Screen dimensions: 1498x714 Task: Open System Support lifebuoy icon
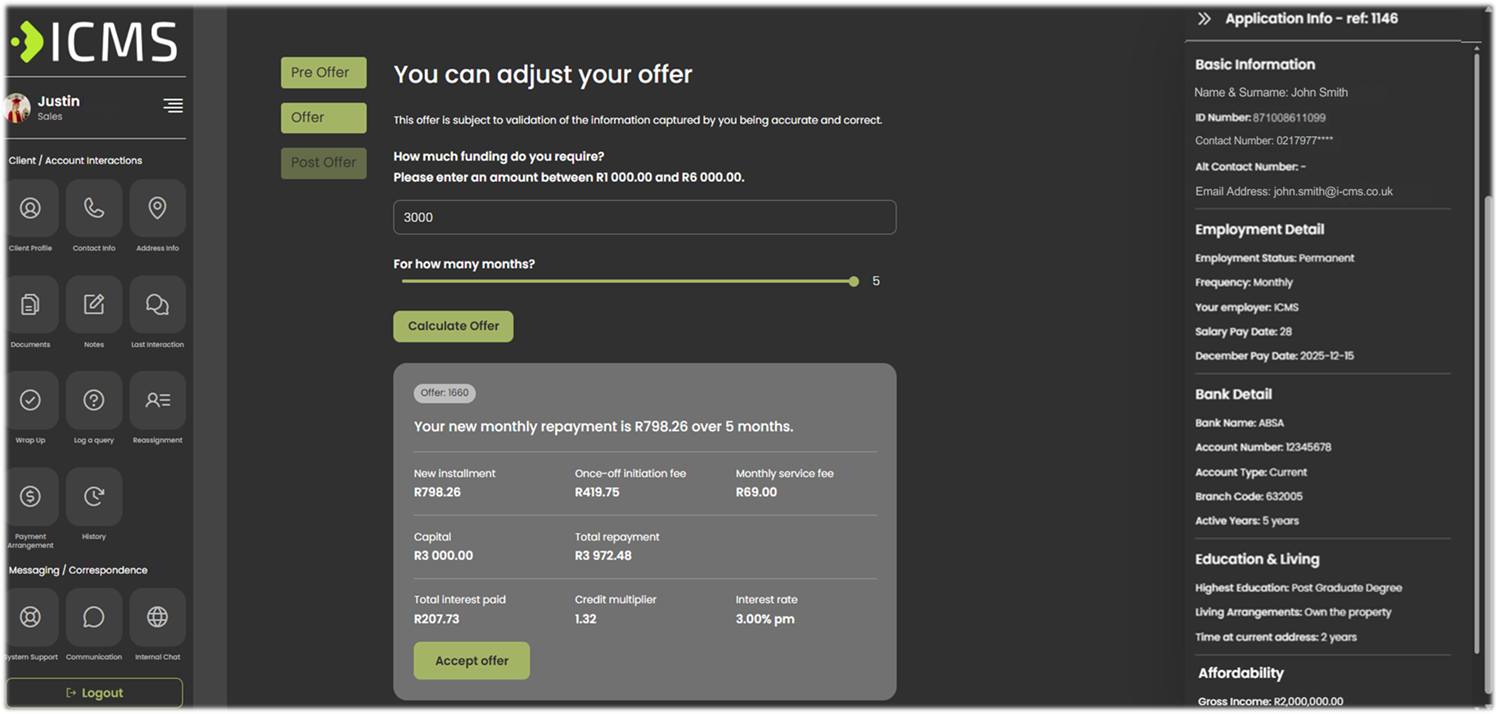coord(30,617)
